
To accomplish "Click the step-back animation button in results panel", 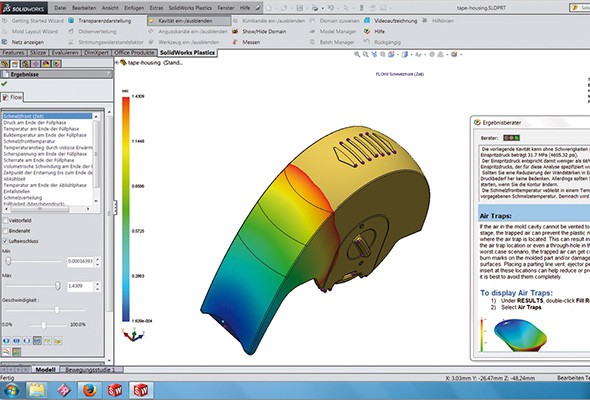I will pyautogui.click(x=27, y=341).
